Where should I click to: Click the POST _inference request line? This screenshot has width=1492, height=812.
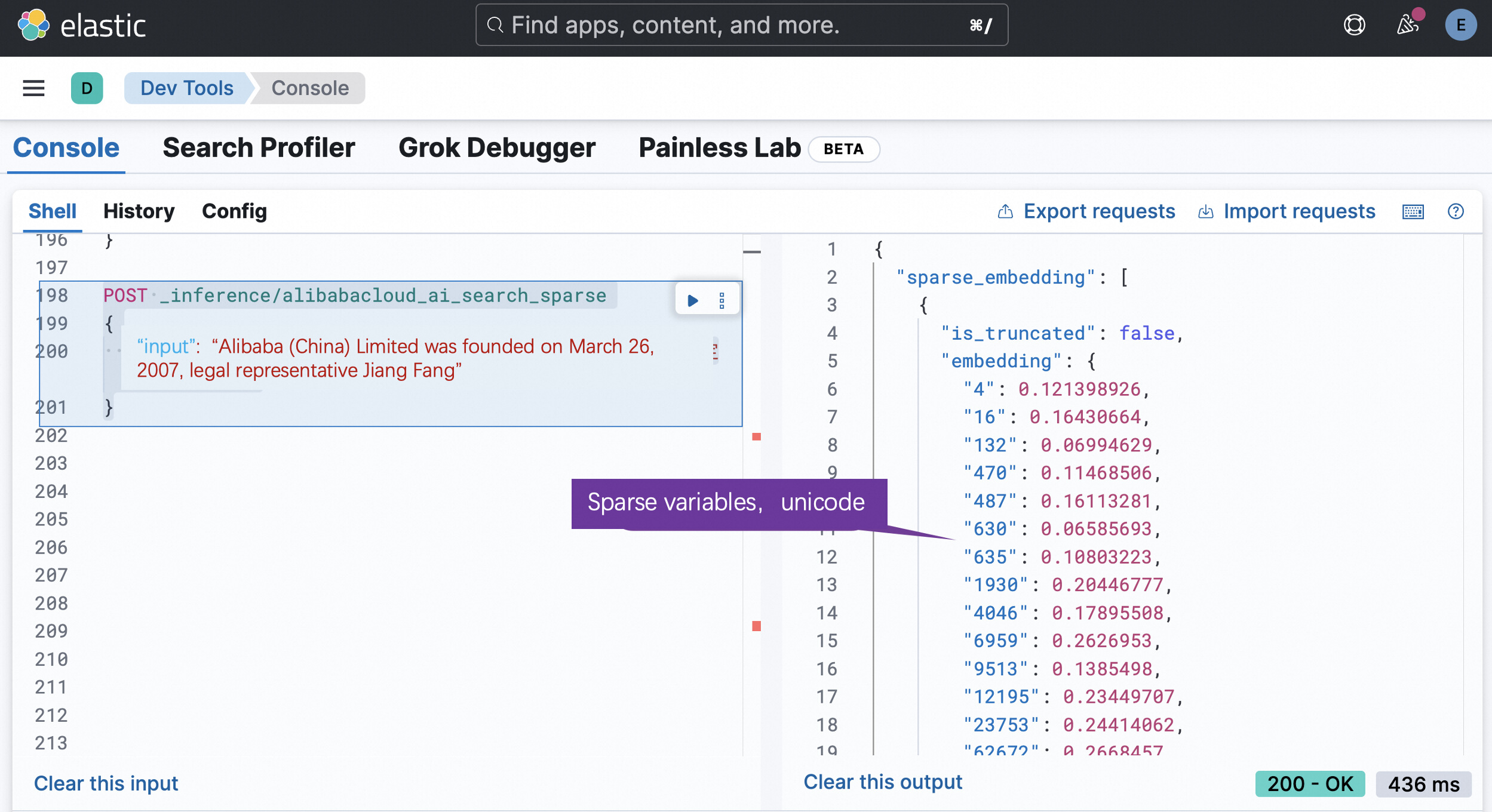355,296
